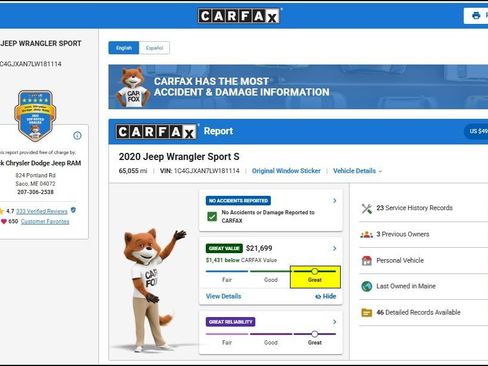Click the US $49 price pill button
This screenshot has width=488, height=366.
(476, 131)
